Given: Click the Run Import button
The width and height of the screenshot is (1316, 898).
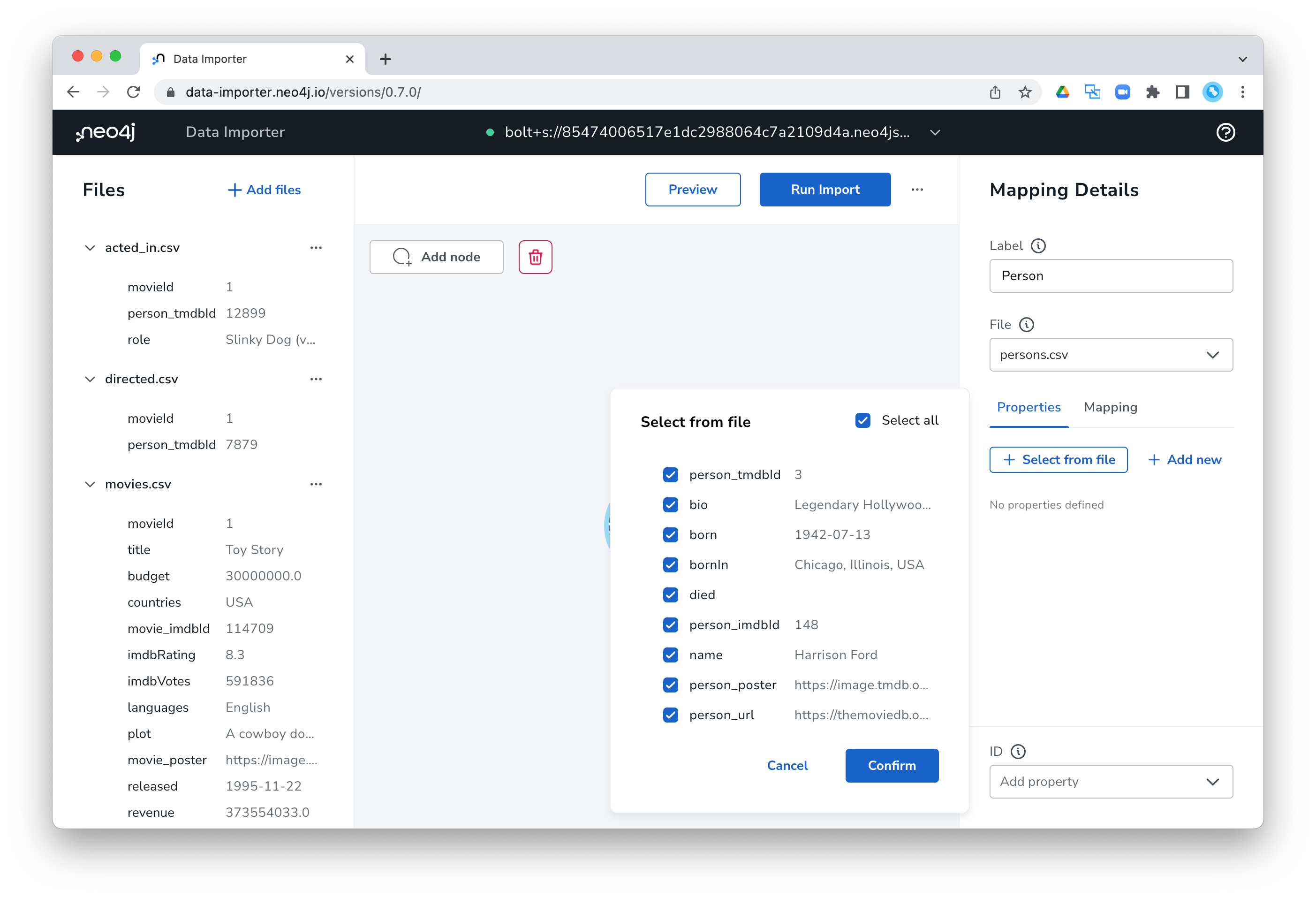Looking at the screenshot, I should [x=824, y=189].
